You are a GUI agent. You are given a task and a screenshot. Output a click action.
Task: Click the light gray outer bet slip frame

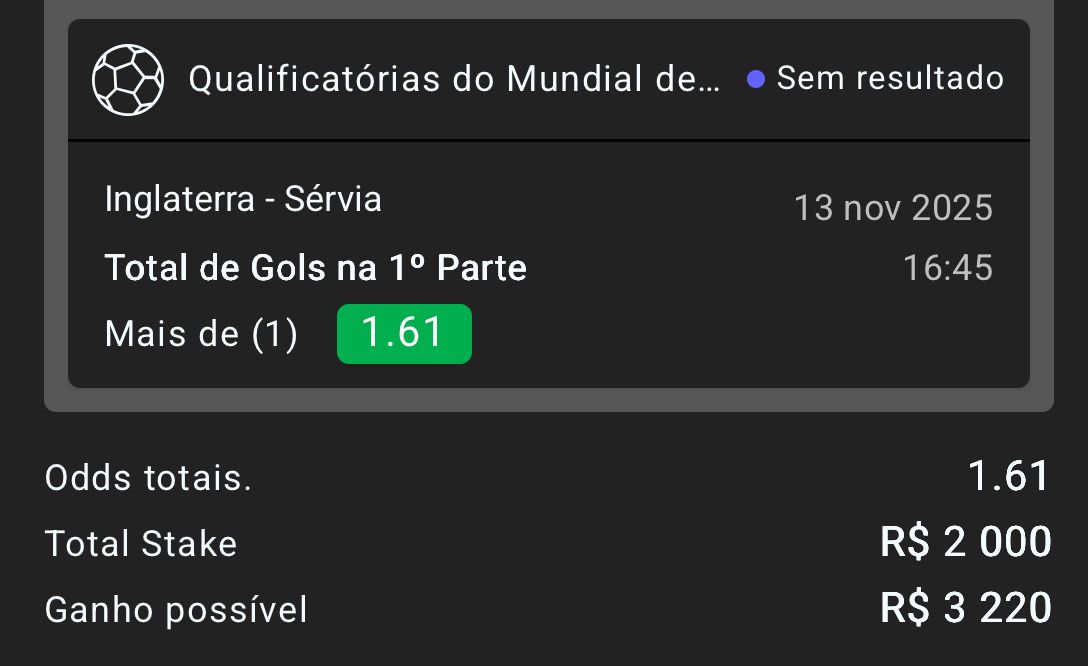(550, 399)
